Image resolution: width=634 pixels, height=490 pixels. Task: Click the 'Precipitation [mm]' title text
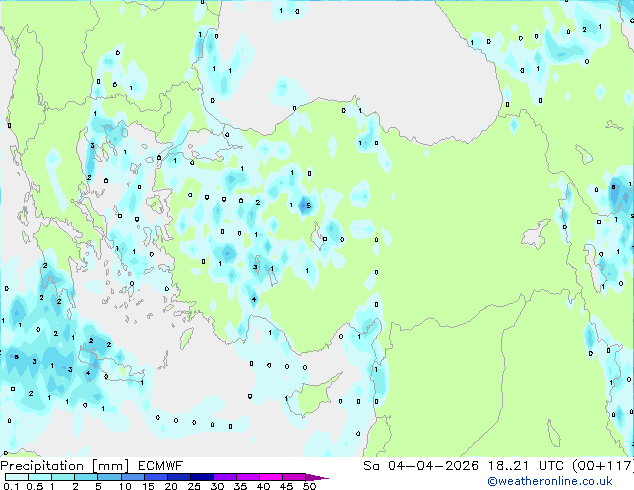[65, 466]
